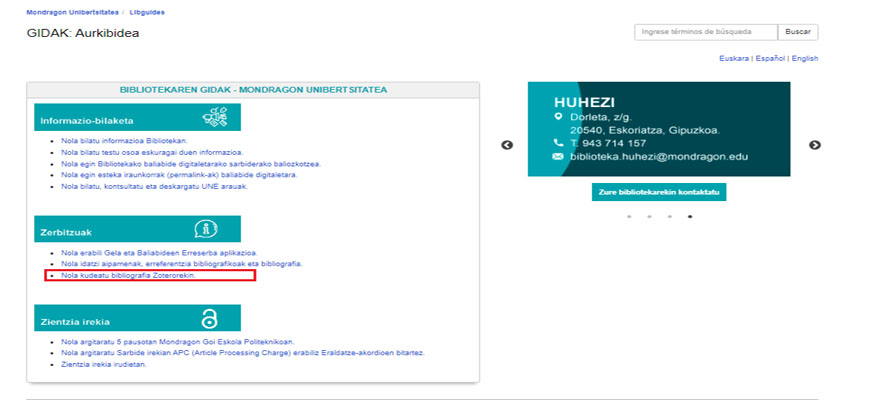Image resolution: width=869 pixels, height=400 pixels.
Task: Click the phone icon beside 943 714 157
Action: coord(558,143)
